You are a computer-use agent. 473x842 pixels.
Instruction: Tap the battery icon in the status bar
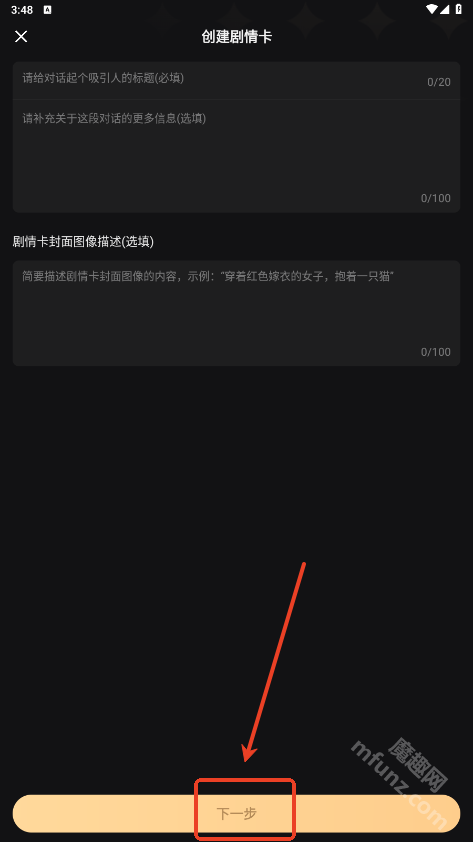459,10
